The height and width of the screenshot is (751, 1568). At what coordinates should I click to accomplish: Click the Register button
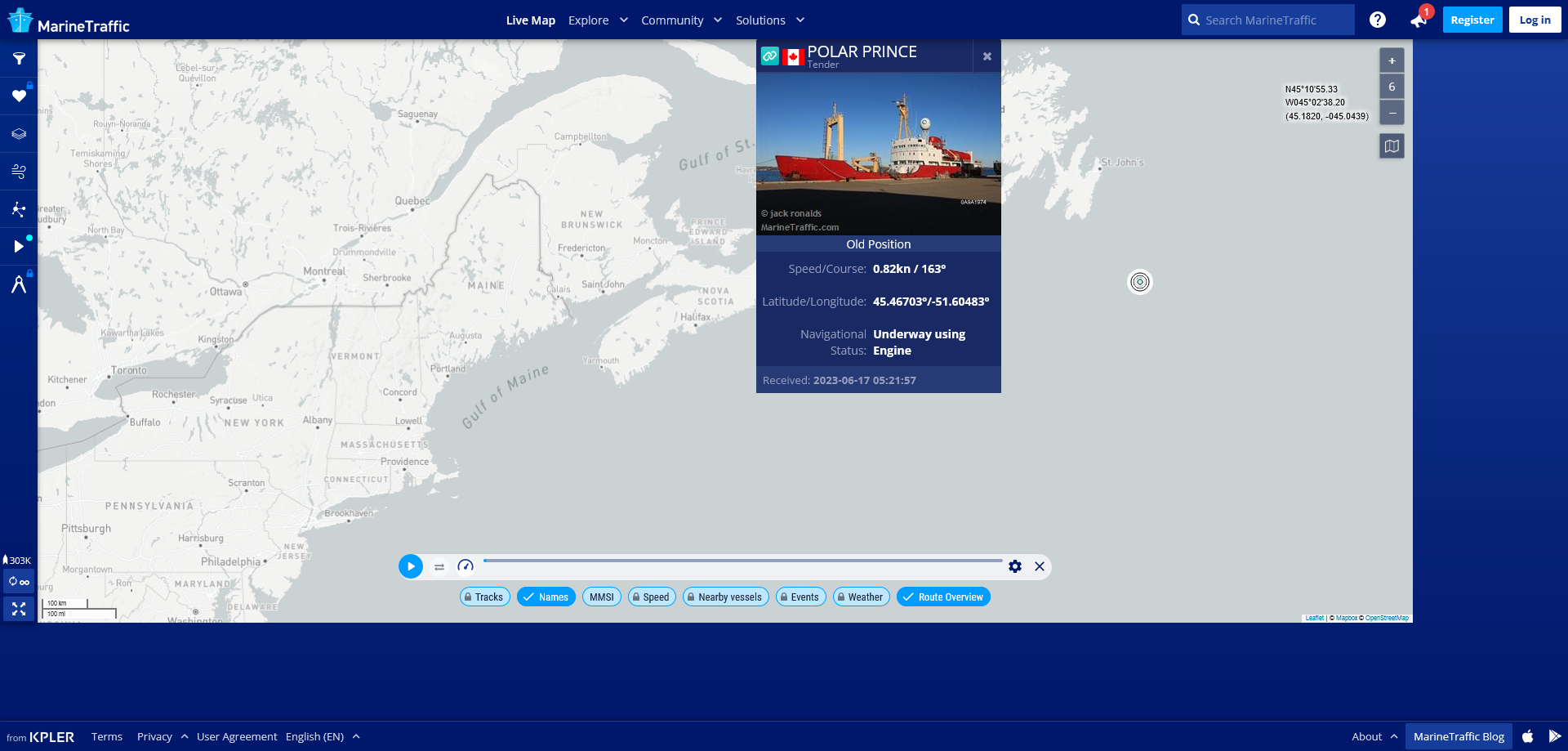pyautogui.click(x=1472, y=20)
